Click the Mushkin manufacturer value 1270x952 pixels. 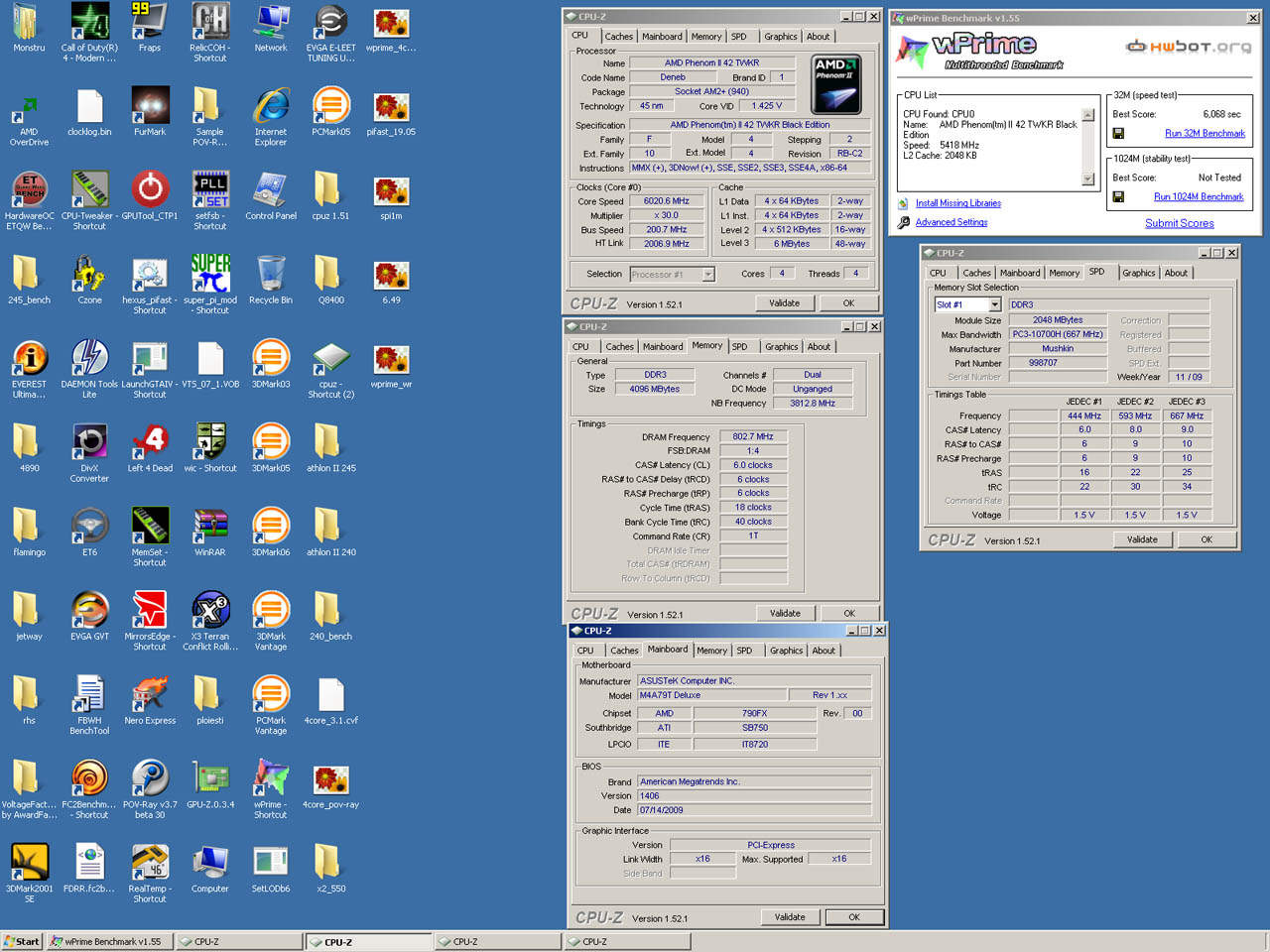pos(1058,349)
